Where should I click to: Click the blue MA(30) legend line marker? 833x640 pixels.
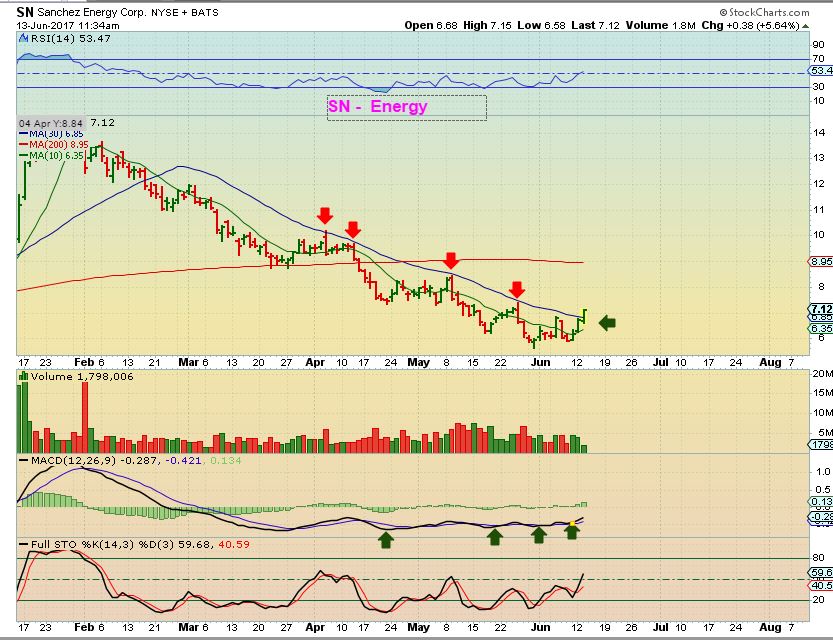(x=23, y=134)
